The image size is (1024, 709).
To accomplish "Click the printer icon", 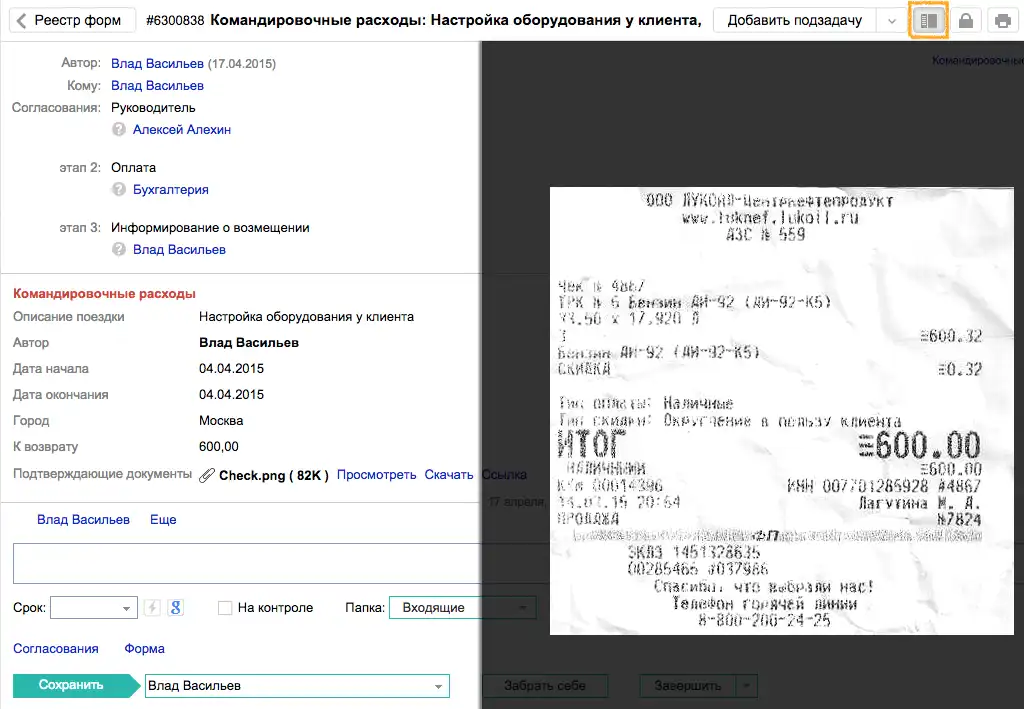I will [1002, 21].
